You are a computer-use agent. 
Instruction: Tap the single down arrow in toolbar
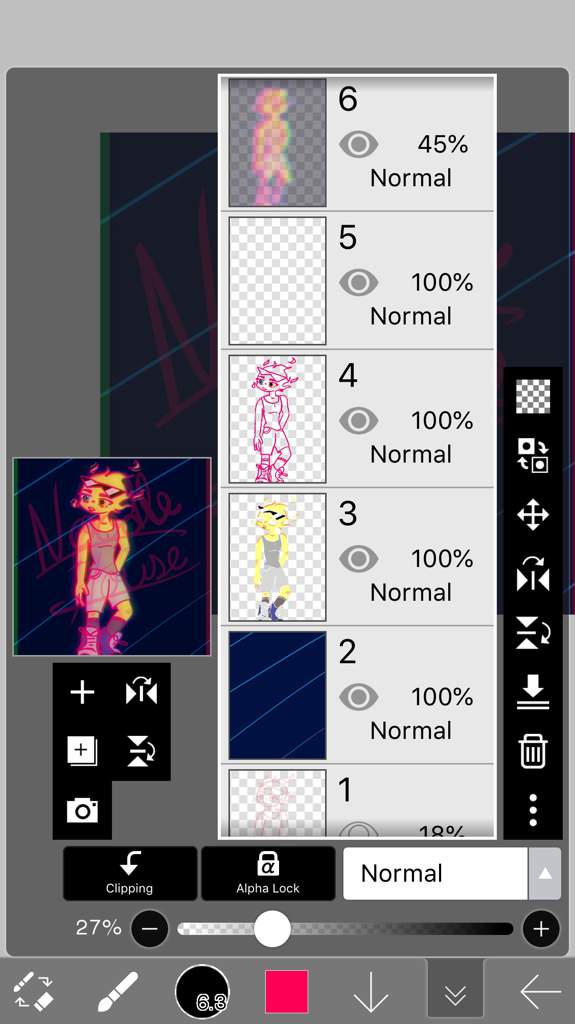coord(371,993)
